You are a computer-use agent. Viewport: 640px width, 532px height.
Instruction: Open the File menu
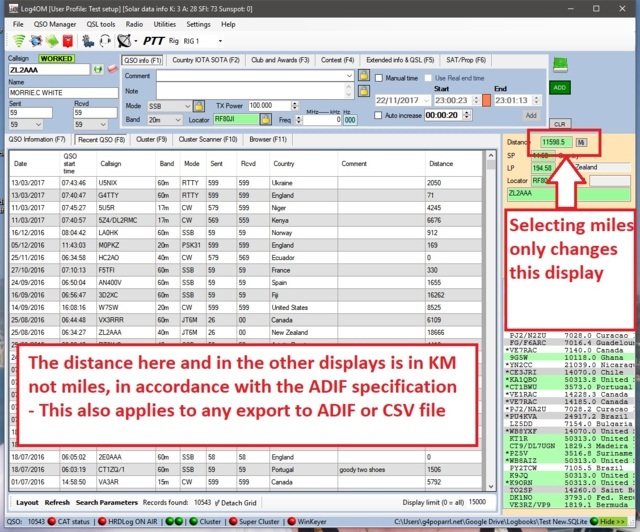18,24
